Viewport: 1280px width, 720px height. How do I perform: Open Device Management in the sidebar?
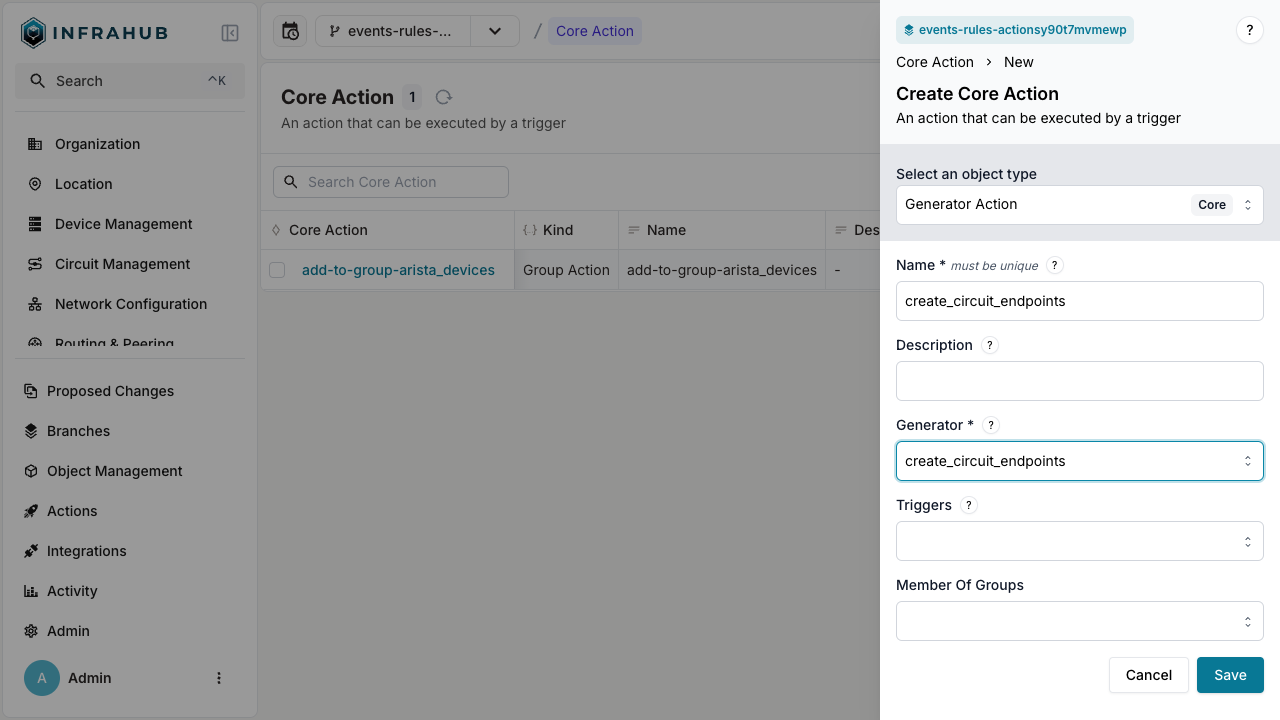pyautogui.click(x=123, y=224)
